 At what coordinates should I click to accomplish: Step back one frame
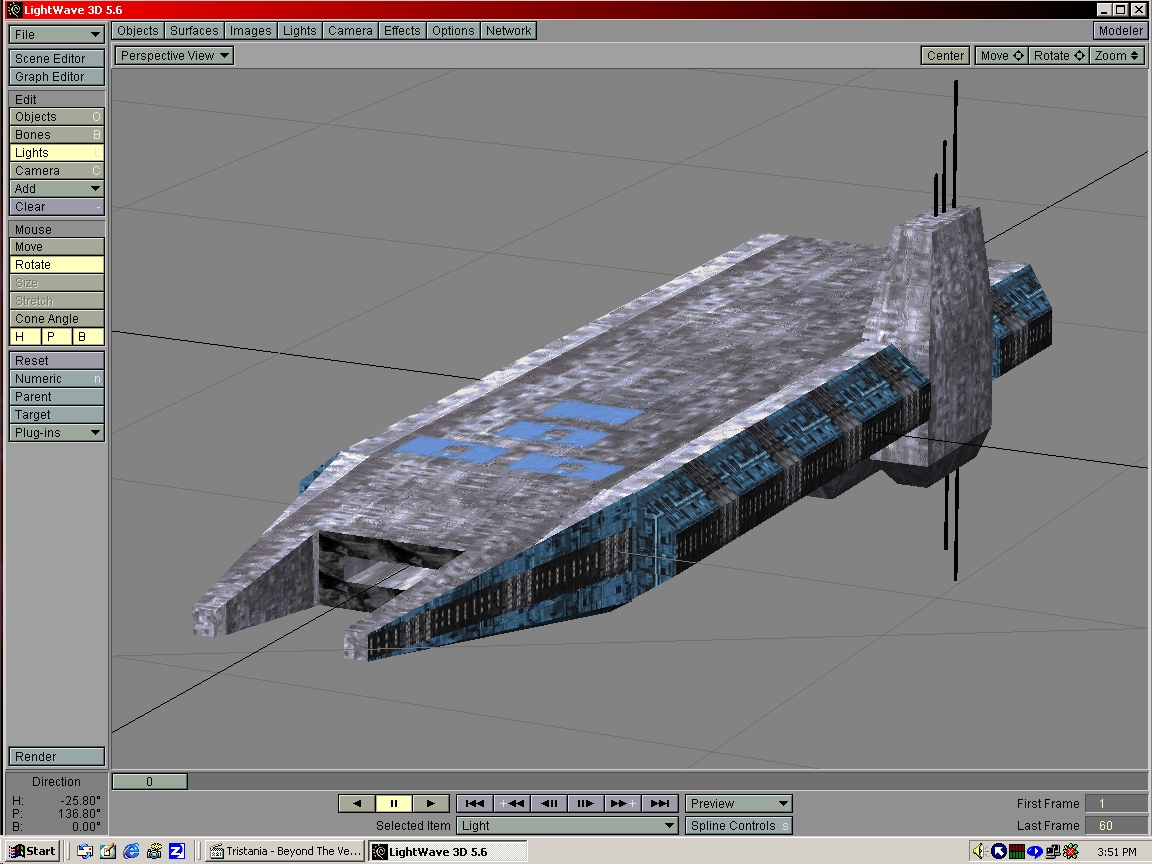[x=549, y=803]
